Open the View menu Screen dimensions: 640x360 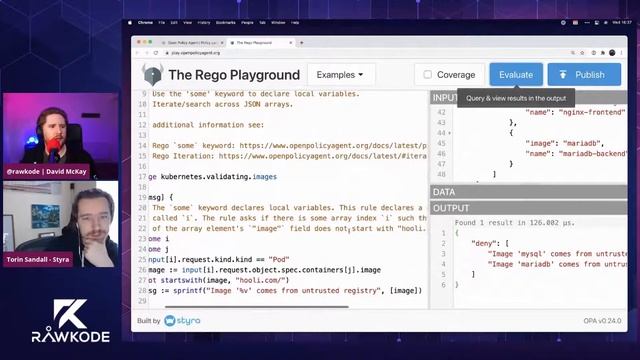pyautogui.click(x=187, y=23)
